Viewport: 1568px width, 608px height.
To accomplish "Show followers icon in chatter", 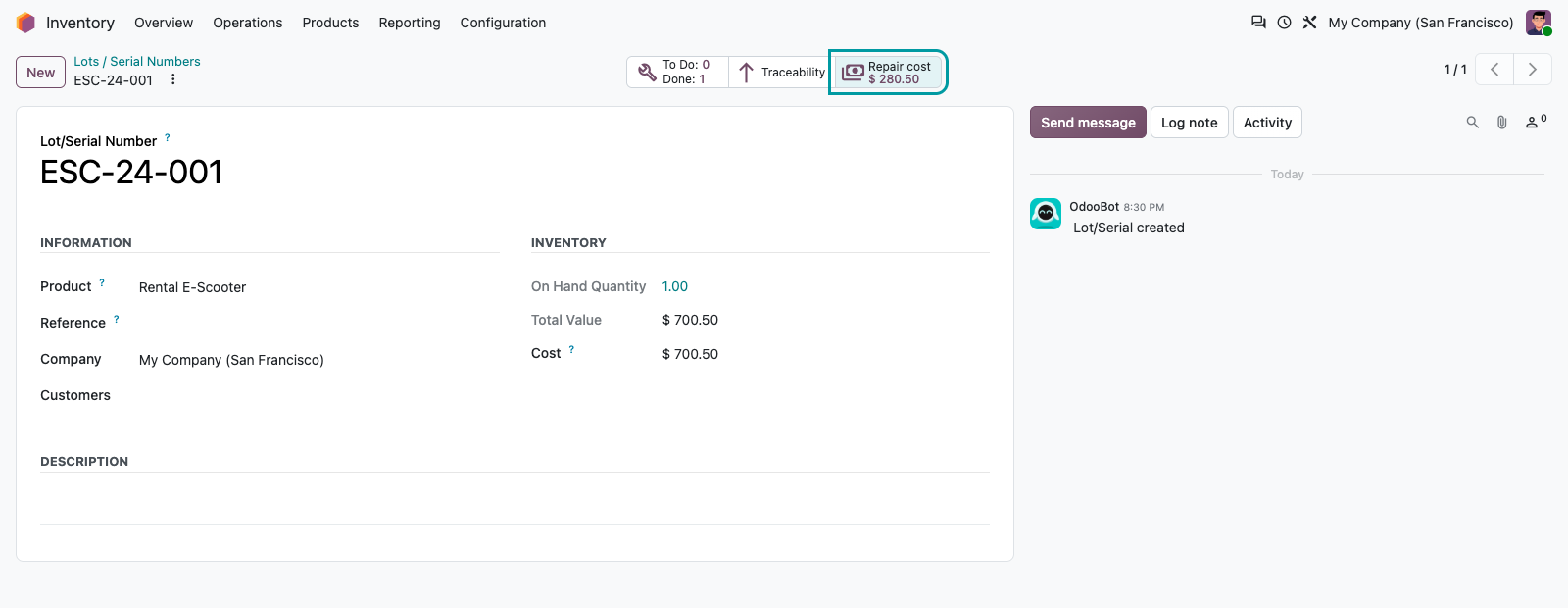I will pyautogui.click(x=1535, y=122).
